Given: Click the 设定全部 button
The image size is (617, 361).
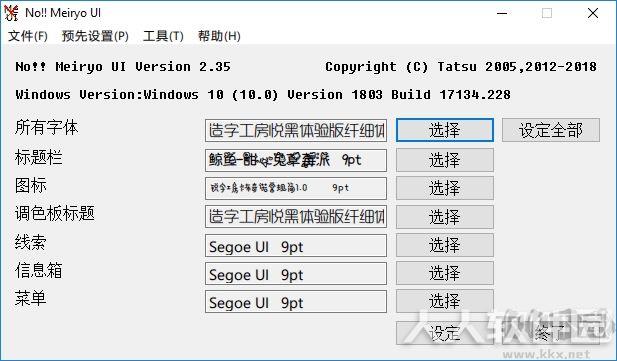Looking at the screenshot, I should 550,130.
